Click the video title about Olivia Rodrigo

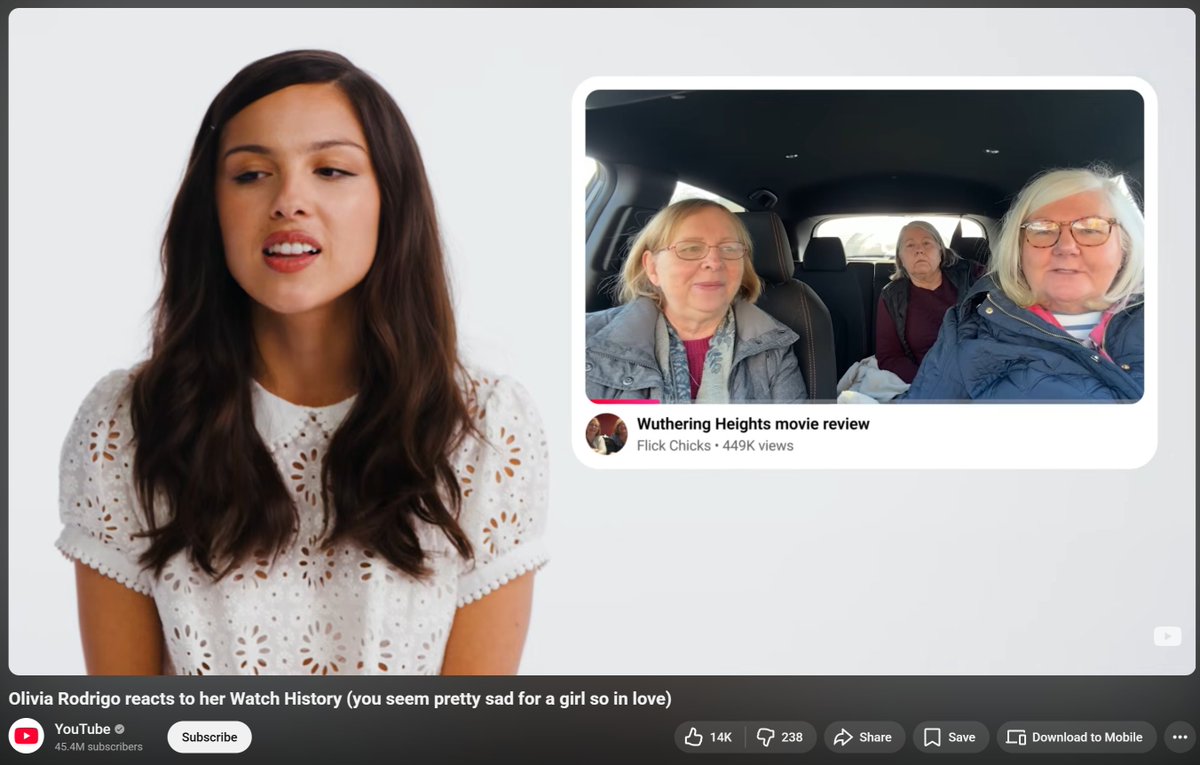pos(340,698)
